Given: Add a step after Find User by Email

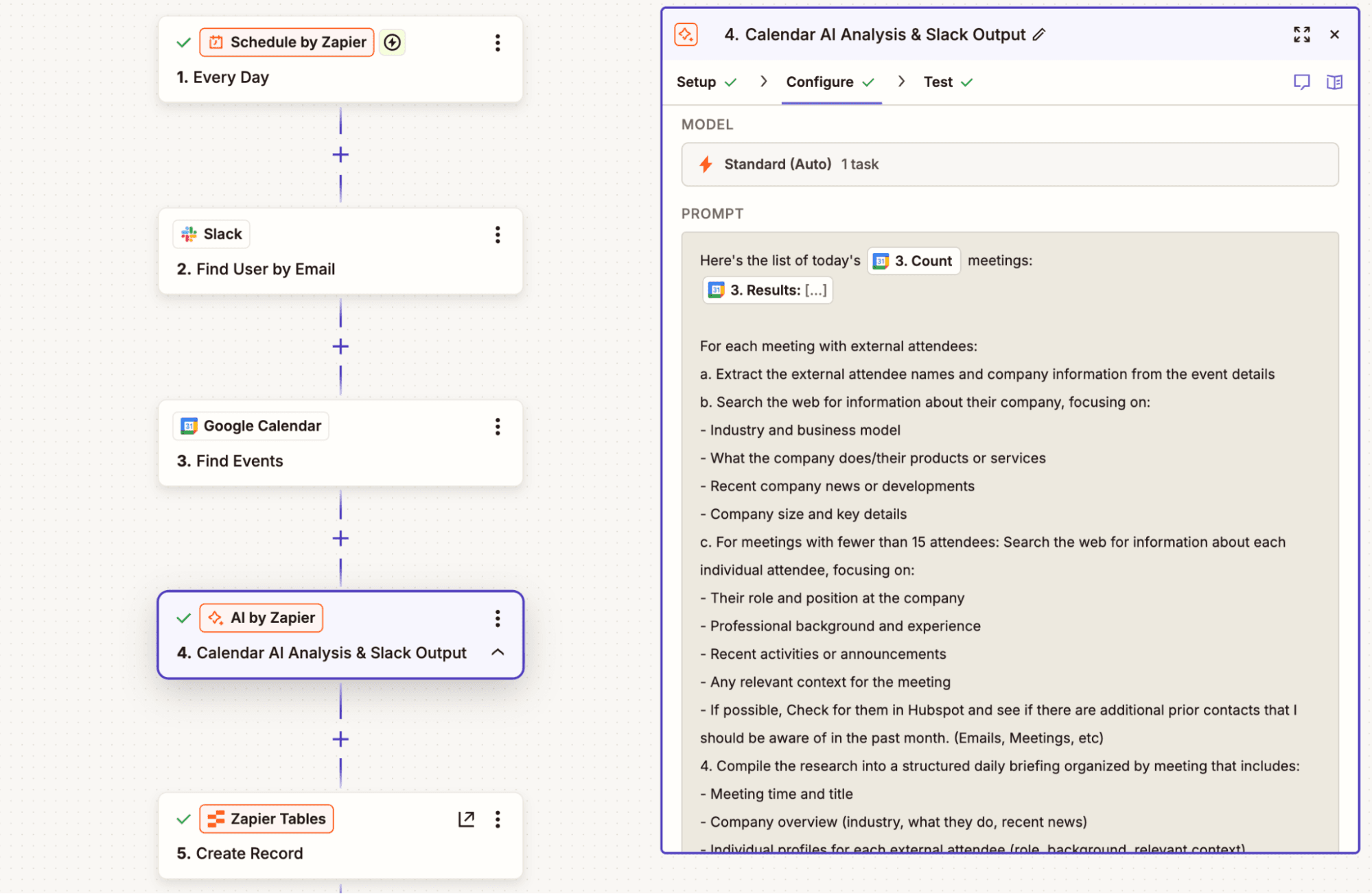Looking at the screenshot, I should pyautogui.click(x=340, y=347).
